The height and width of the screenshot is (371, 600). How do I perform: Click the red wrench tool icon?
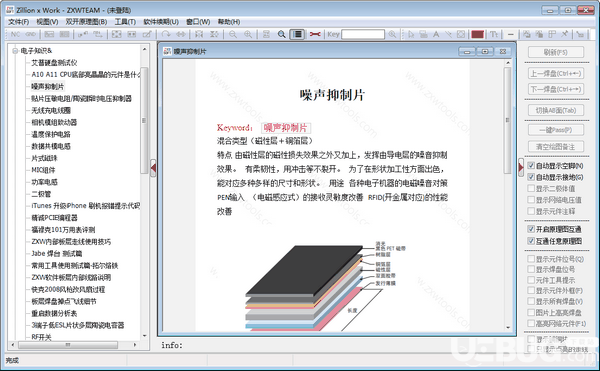tap(315, 34)
